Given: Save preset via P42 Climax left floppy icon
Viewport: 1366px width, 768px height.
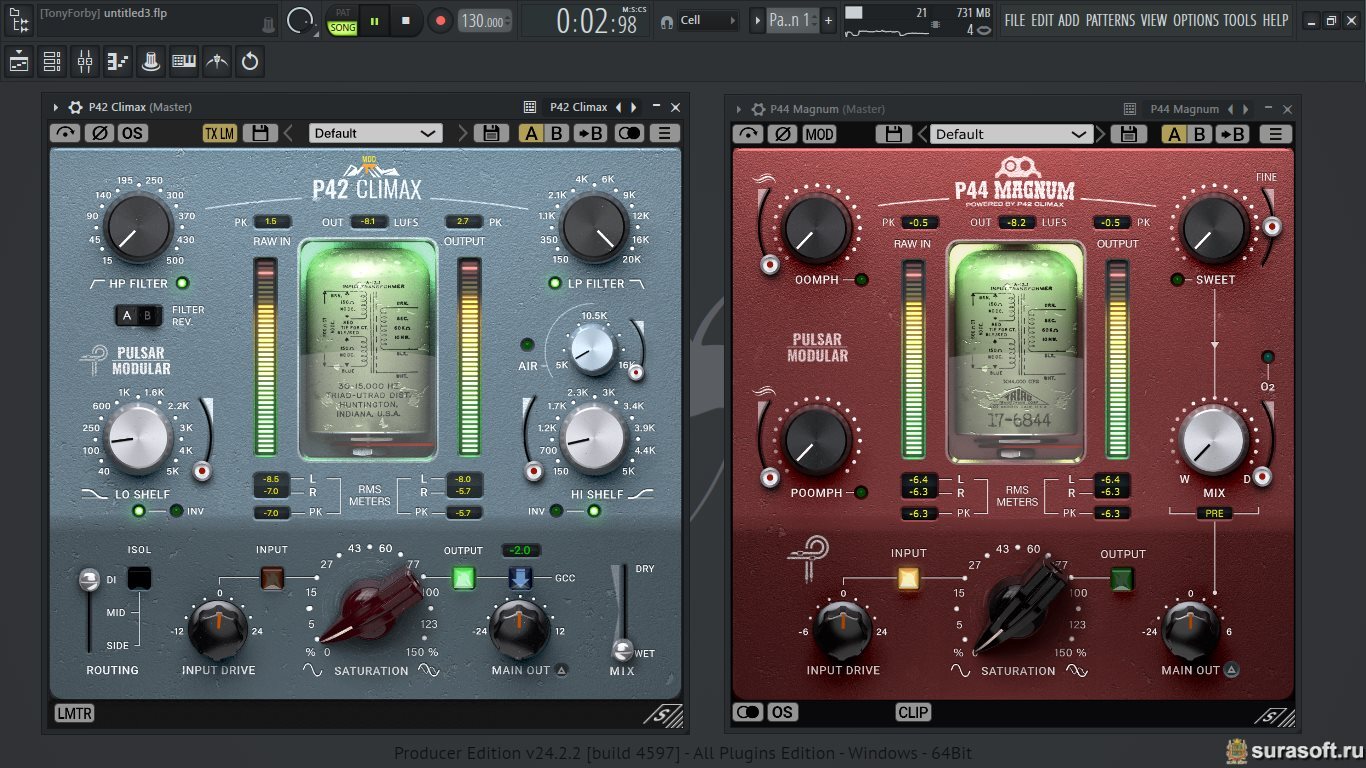Looking at the screenshot, I should point(260,133).
